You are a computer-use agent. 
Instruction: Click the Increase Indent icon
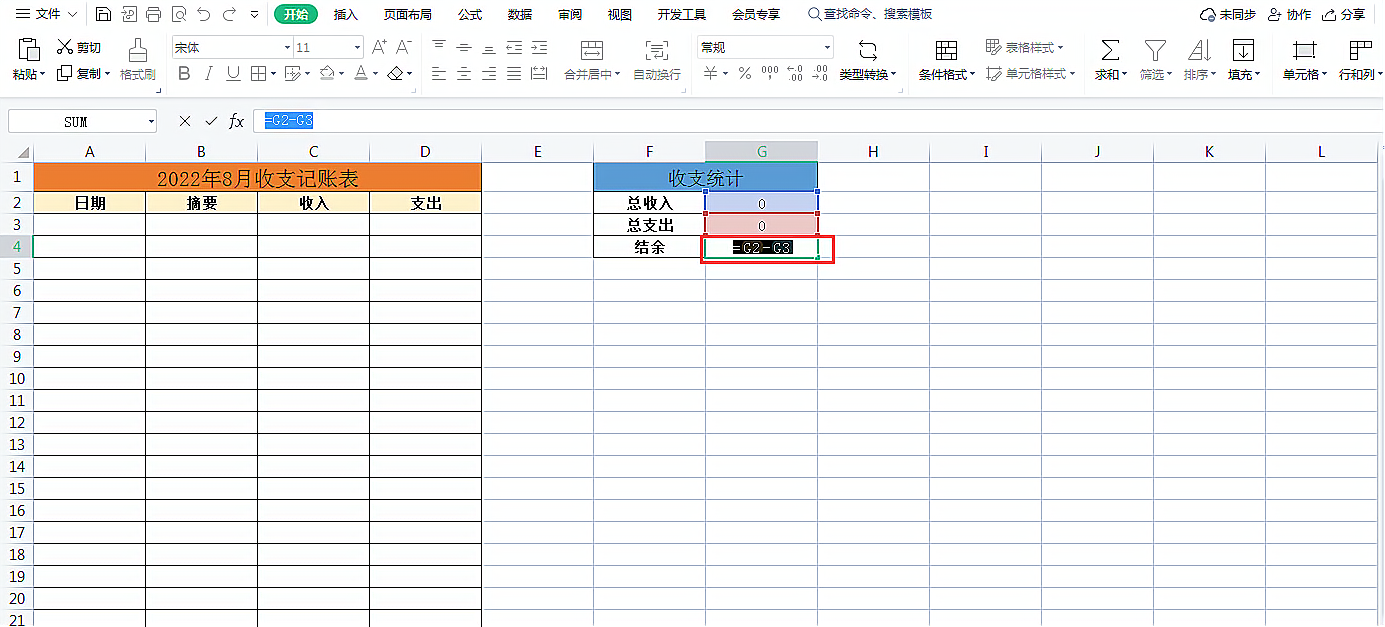(539, 47)
